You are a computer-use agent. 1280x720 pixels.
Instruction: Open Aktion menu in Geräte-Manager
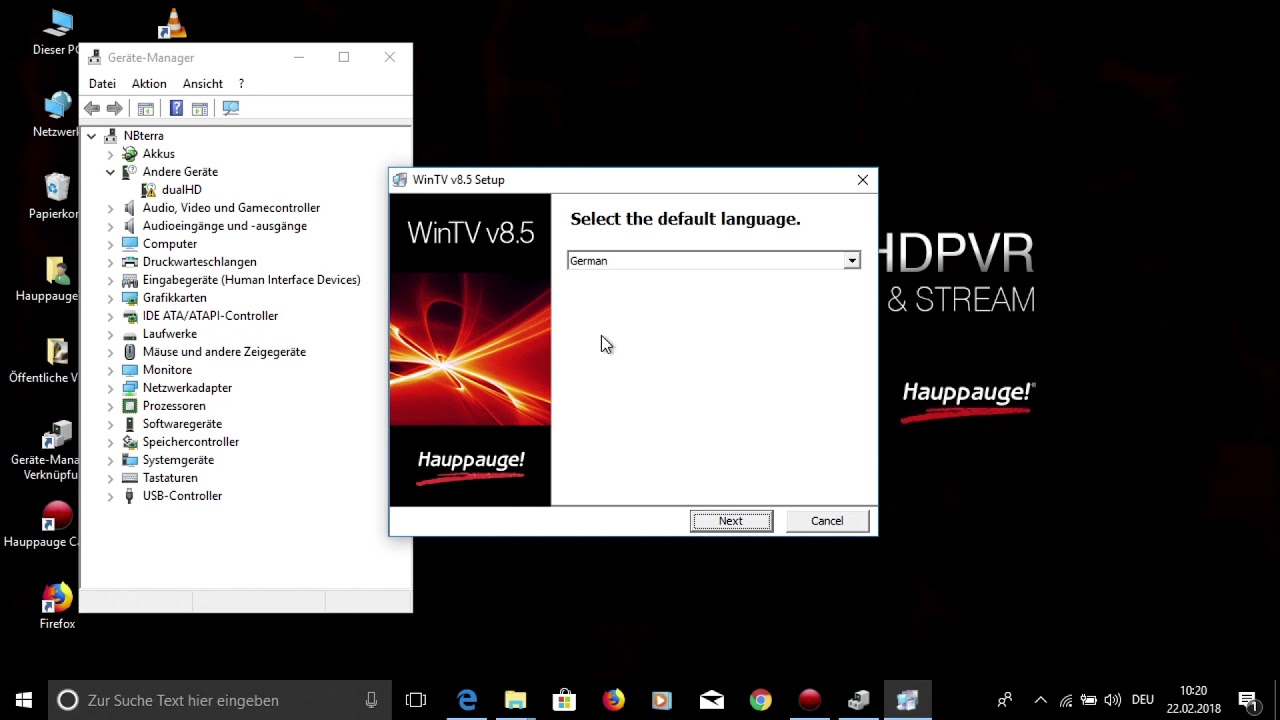149,84
